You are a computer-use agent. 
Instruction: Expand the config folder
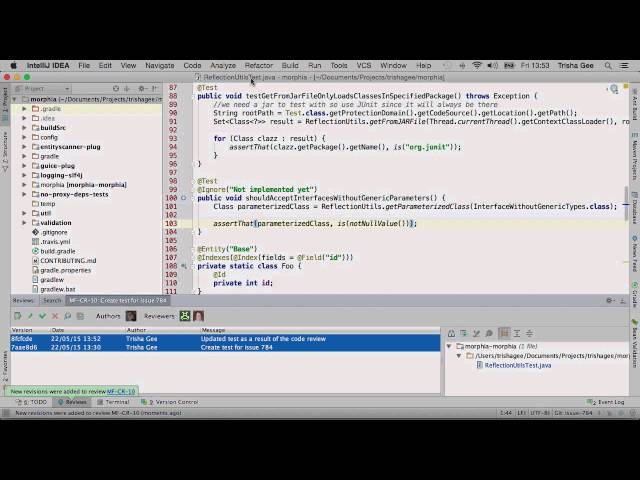tap(24, 137)
